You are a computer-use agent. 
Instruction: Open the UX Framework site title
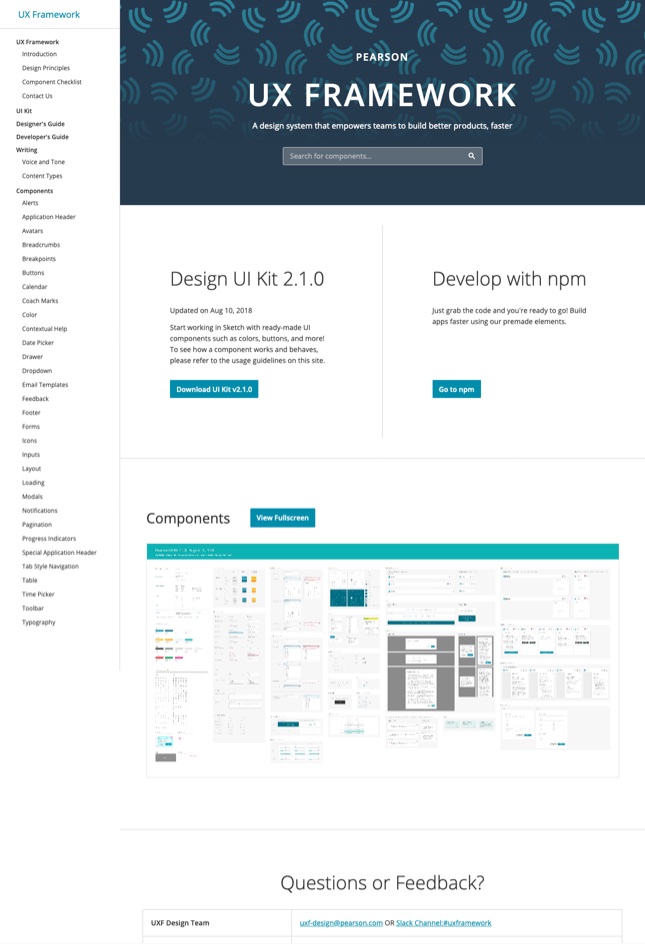(x=49, y=14)
